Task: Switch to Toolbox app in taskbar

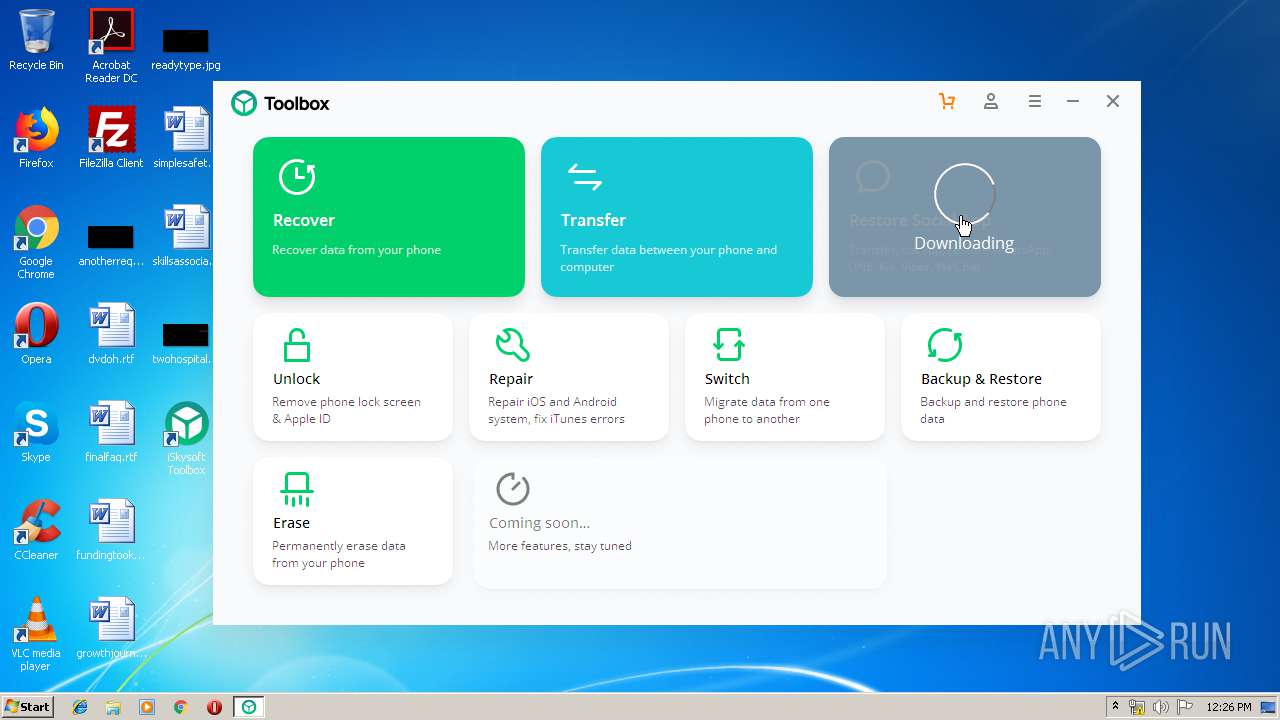Action: pyautogui.click(x=249, y=707)
